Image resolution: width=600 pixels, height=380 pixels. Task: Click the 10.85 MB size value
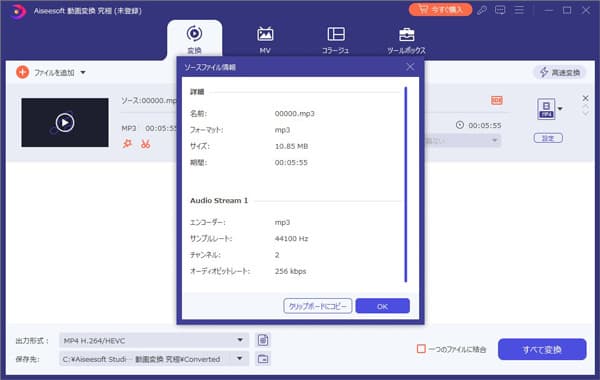(292, 146)
